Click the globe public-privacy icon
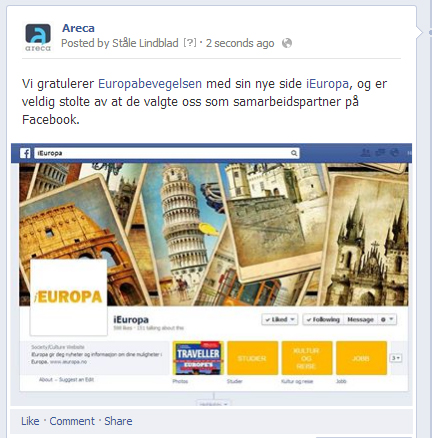The width and height of the screenshot is (432, 438). click(x=287, y=43)
